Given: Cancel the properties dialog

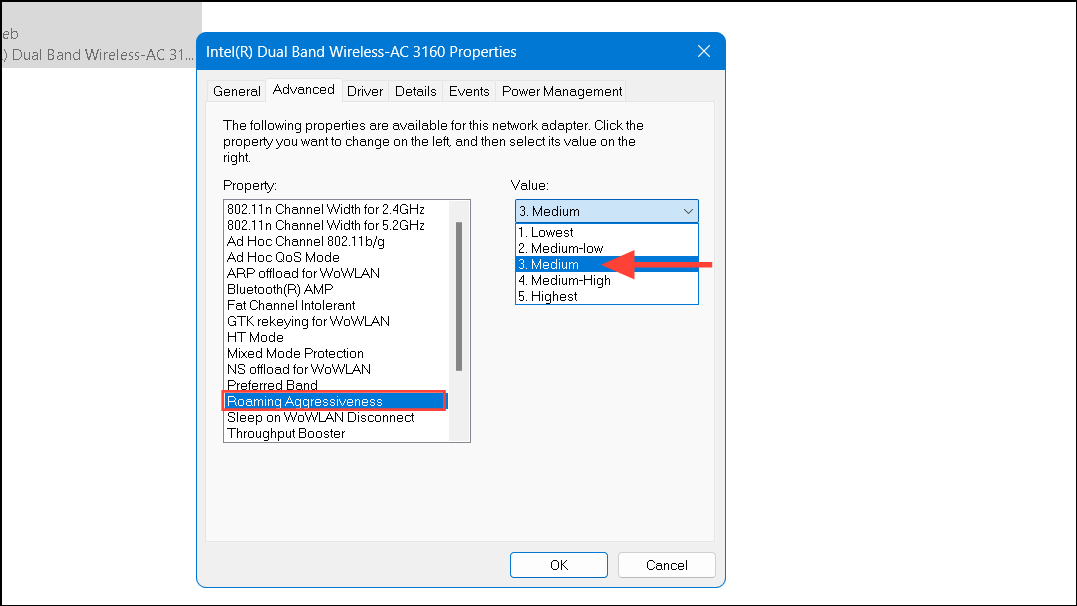Looking at the screenshot, I should [x=666, y=565].
